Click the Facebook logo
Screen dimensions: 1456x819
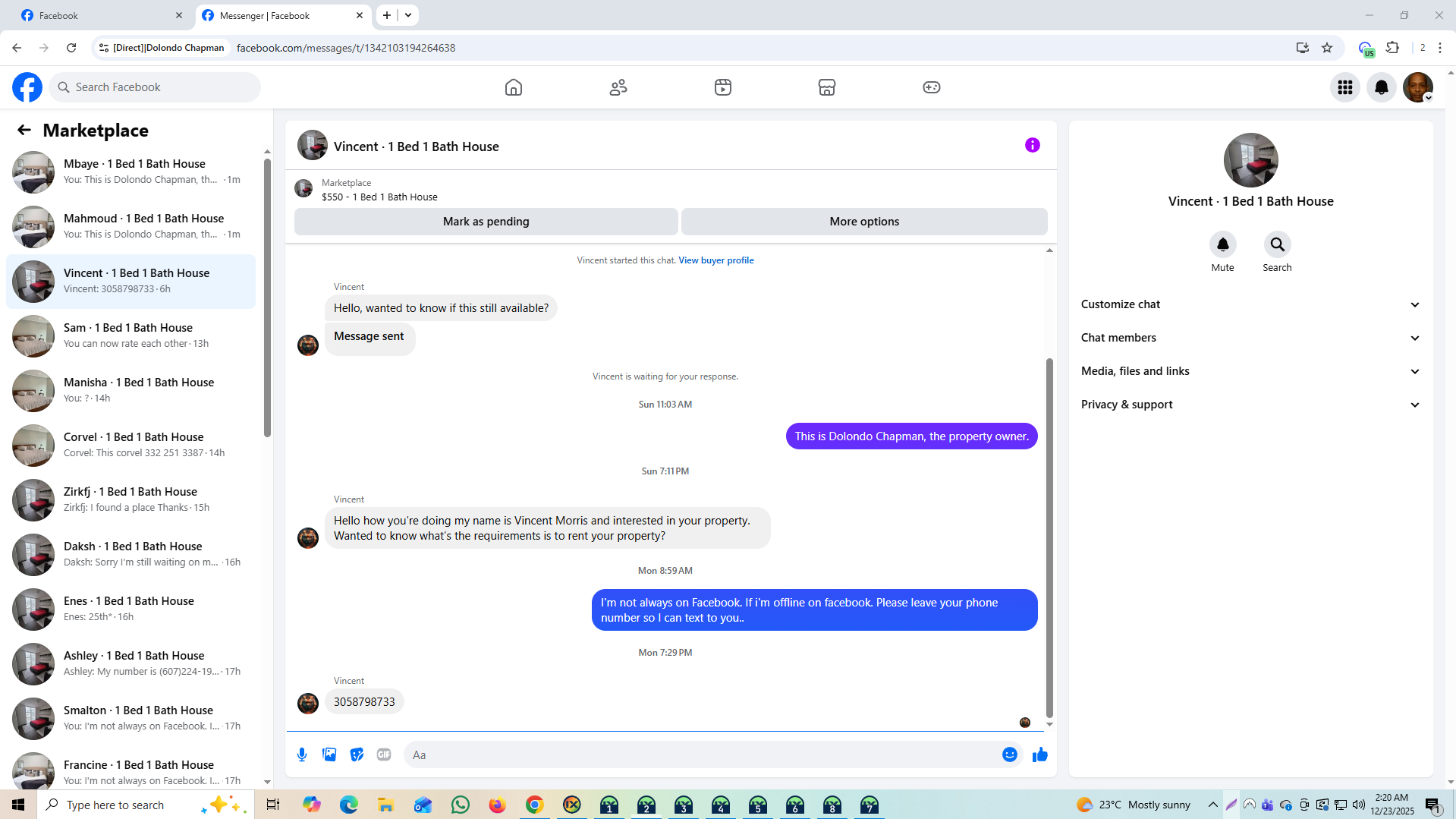[x=27, y=87]
